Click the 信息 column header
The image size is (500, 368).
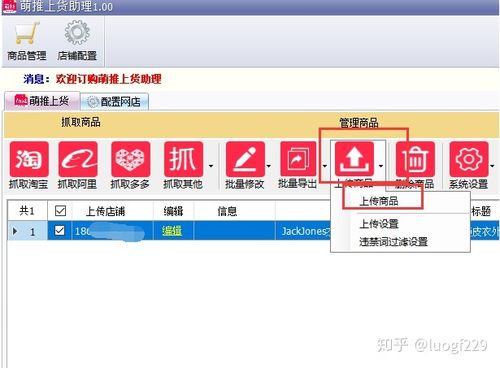click(x=227, y=211)
